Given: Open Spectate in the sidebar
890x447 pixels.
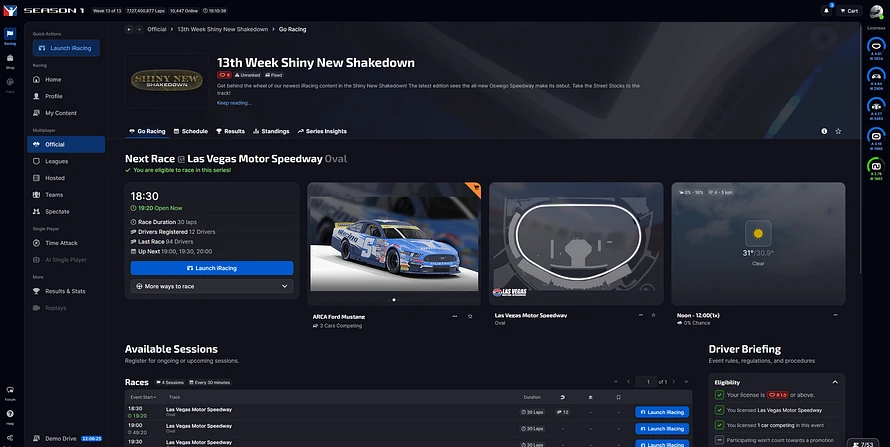Looking at the screenshot, I should click(66, 212).
